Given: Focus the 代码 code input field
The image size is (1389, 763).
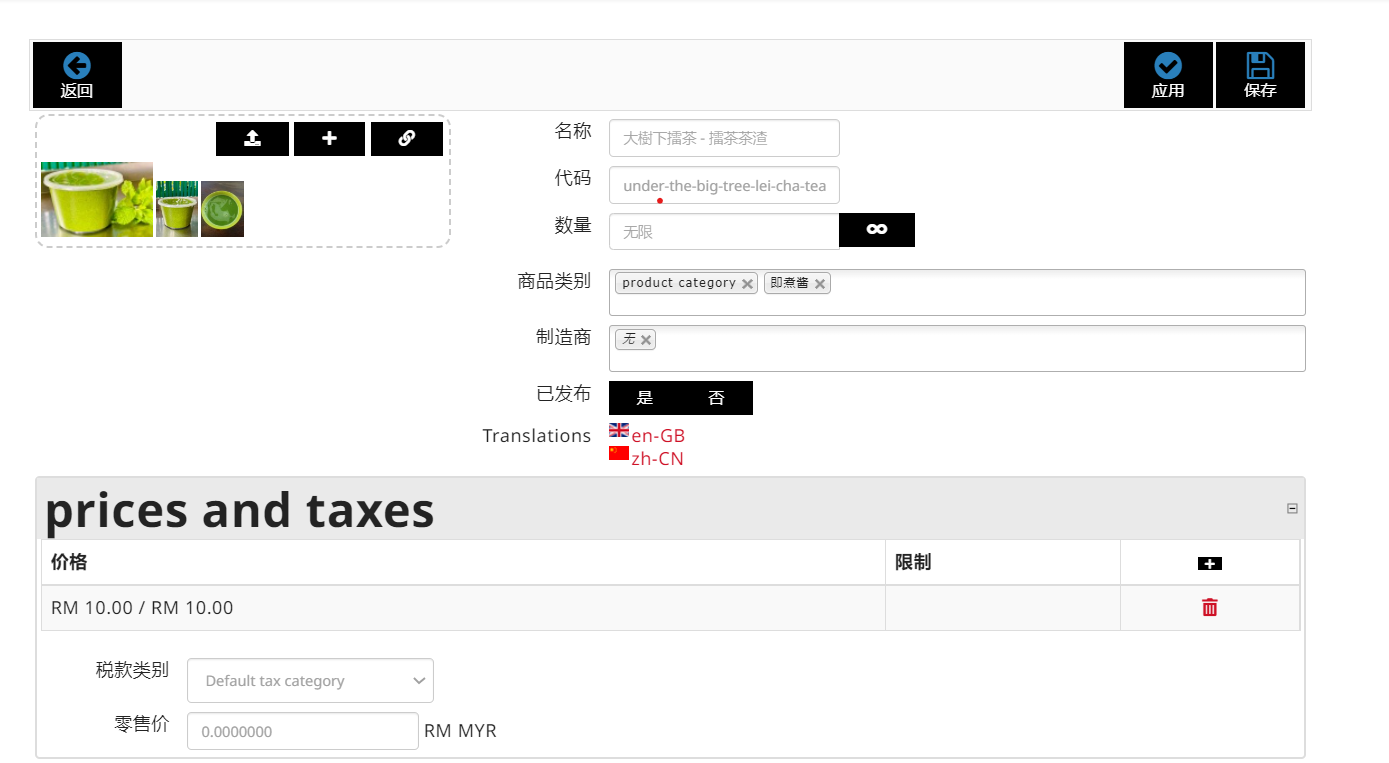Looking at the screenshot, I should click(724, 185).
